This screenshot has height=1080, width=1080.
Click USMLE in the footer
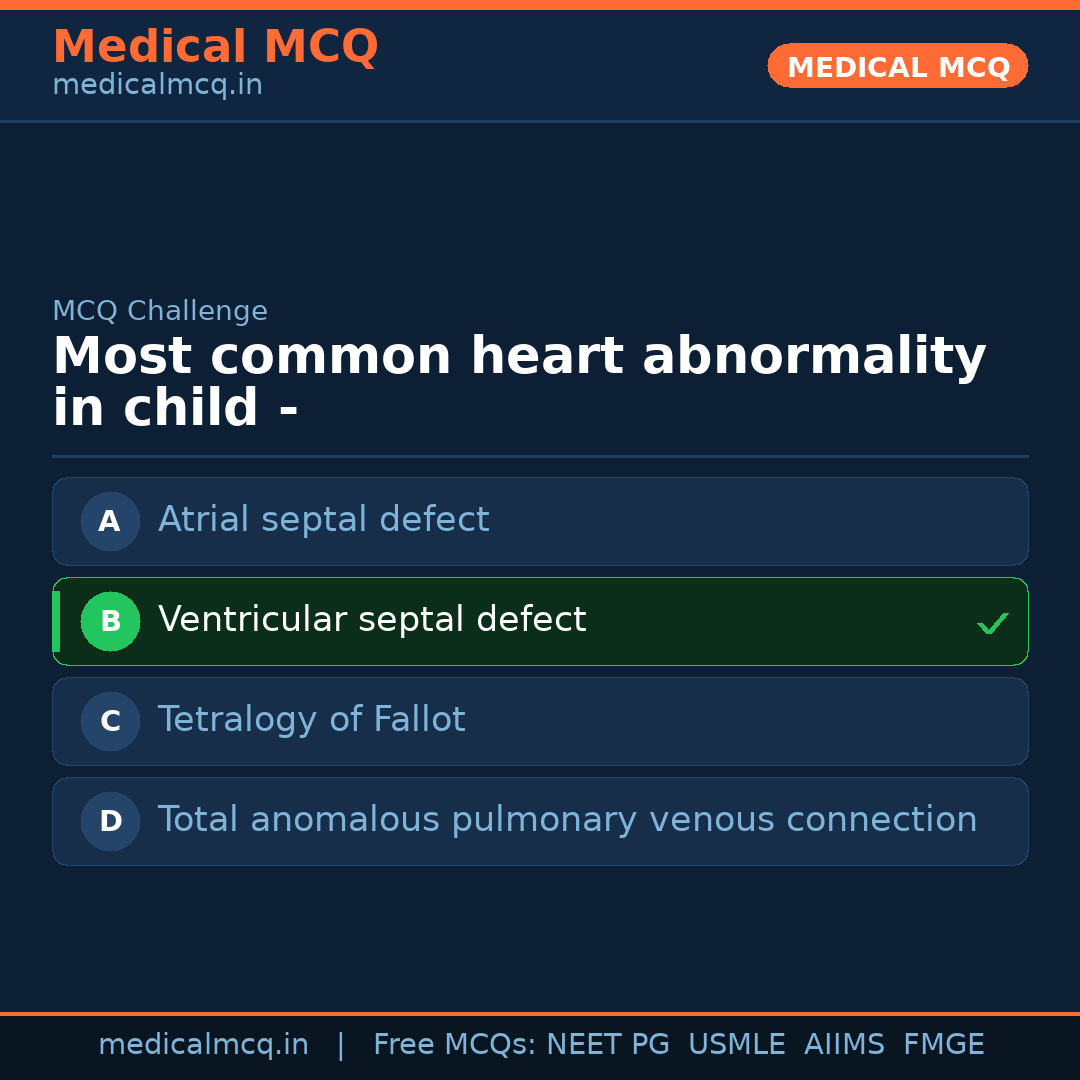pos(736,1045)
